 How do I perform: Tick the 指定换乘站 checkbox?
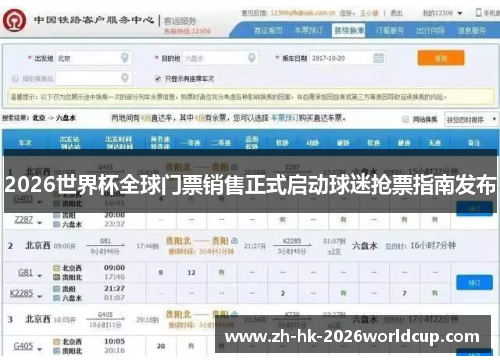(15, 79)
